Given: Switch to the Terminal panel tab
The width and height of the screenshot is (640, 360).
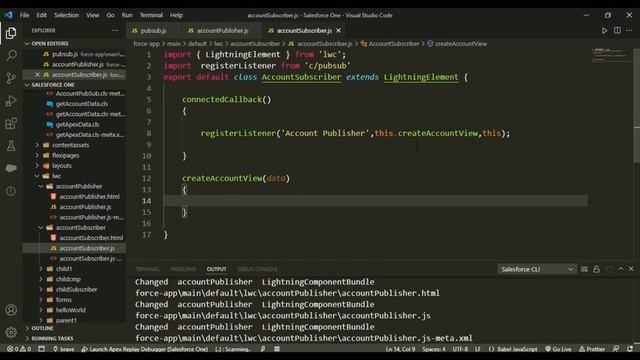Looking at the screenshot, I should pyautogui.click(x=147, y=269).
